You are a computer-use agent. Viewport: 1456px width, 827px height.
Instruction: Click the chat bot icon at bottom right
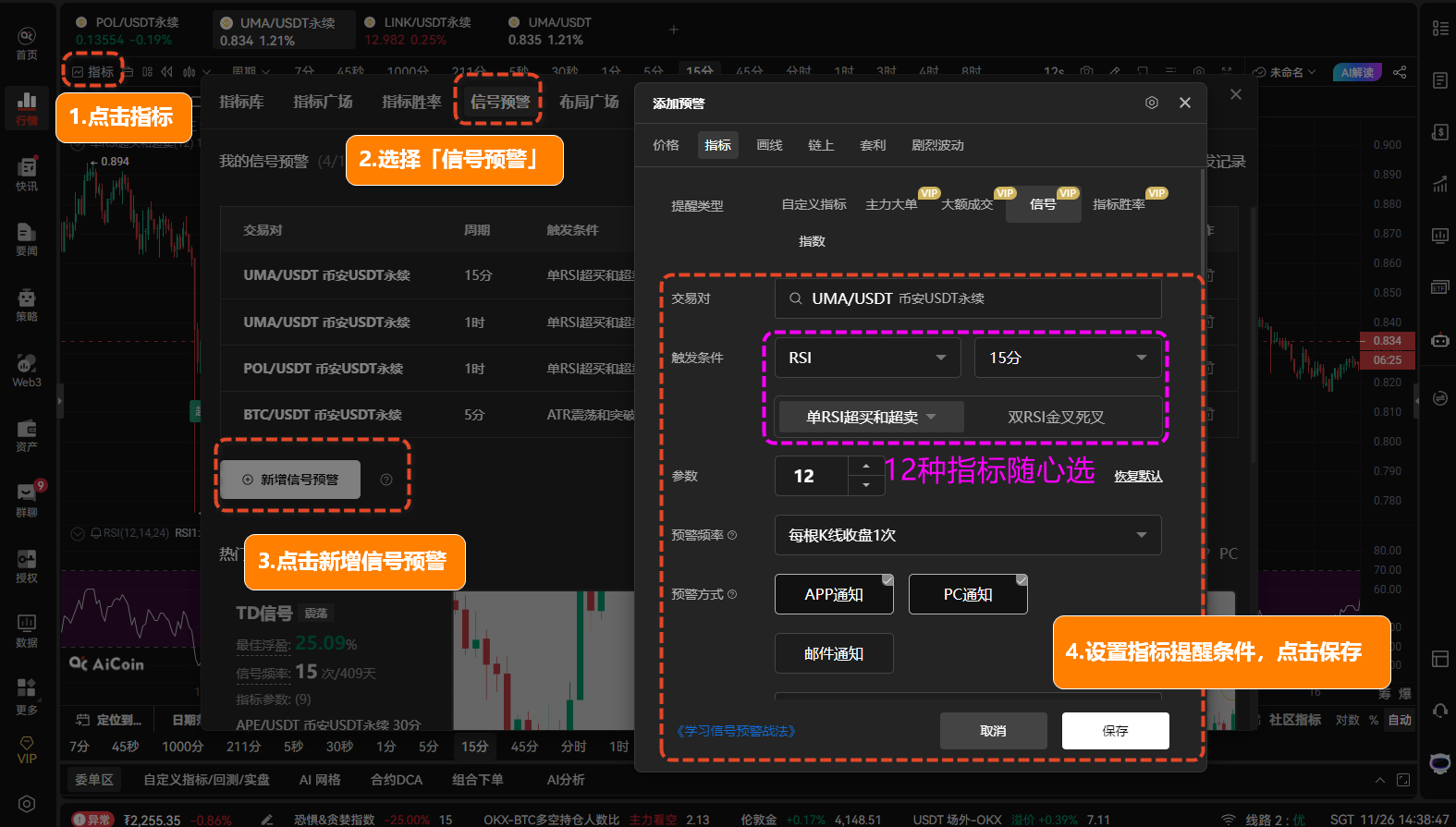[x=1439, y=763]
